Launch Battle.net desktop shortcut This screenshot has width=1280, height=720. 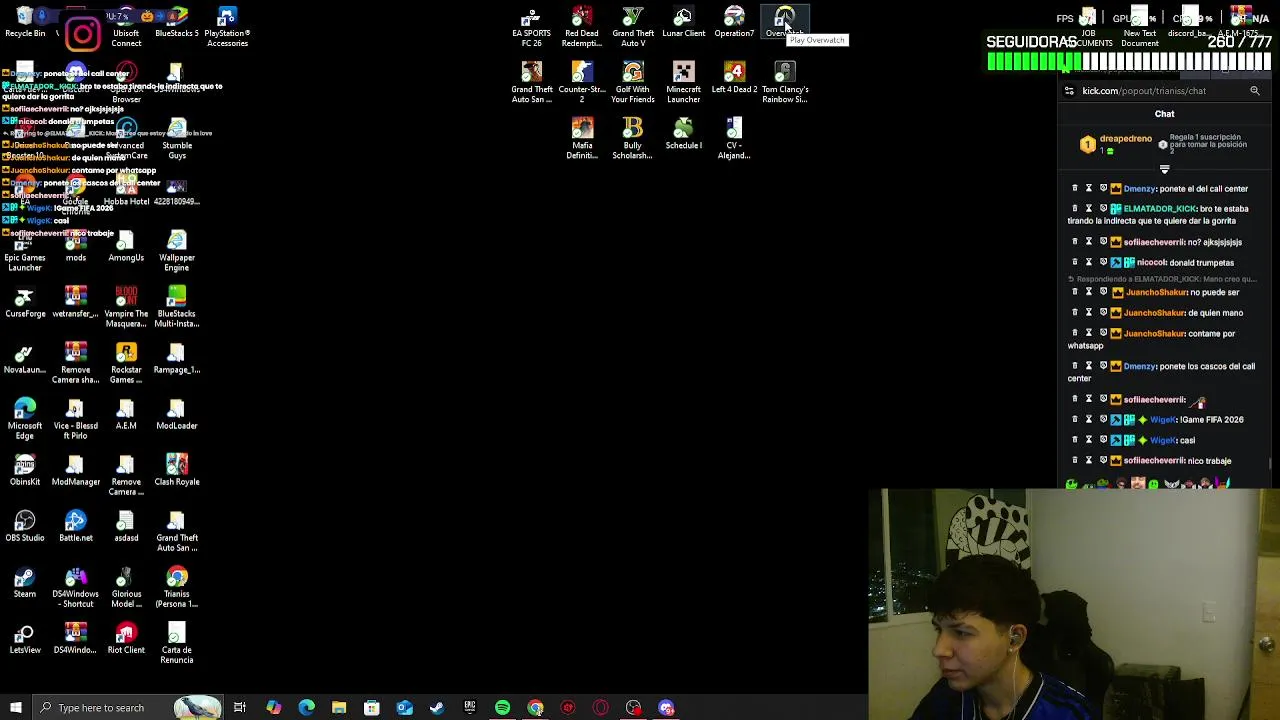tap(76, 526)
